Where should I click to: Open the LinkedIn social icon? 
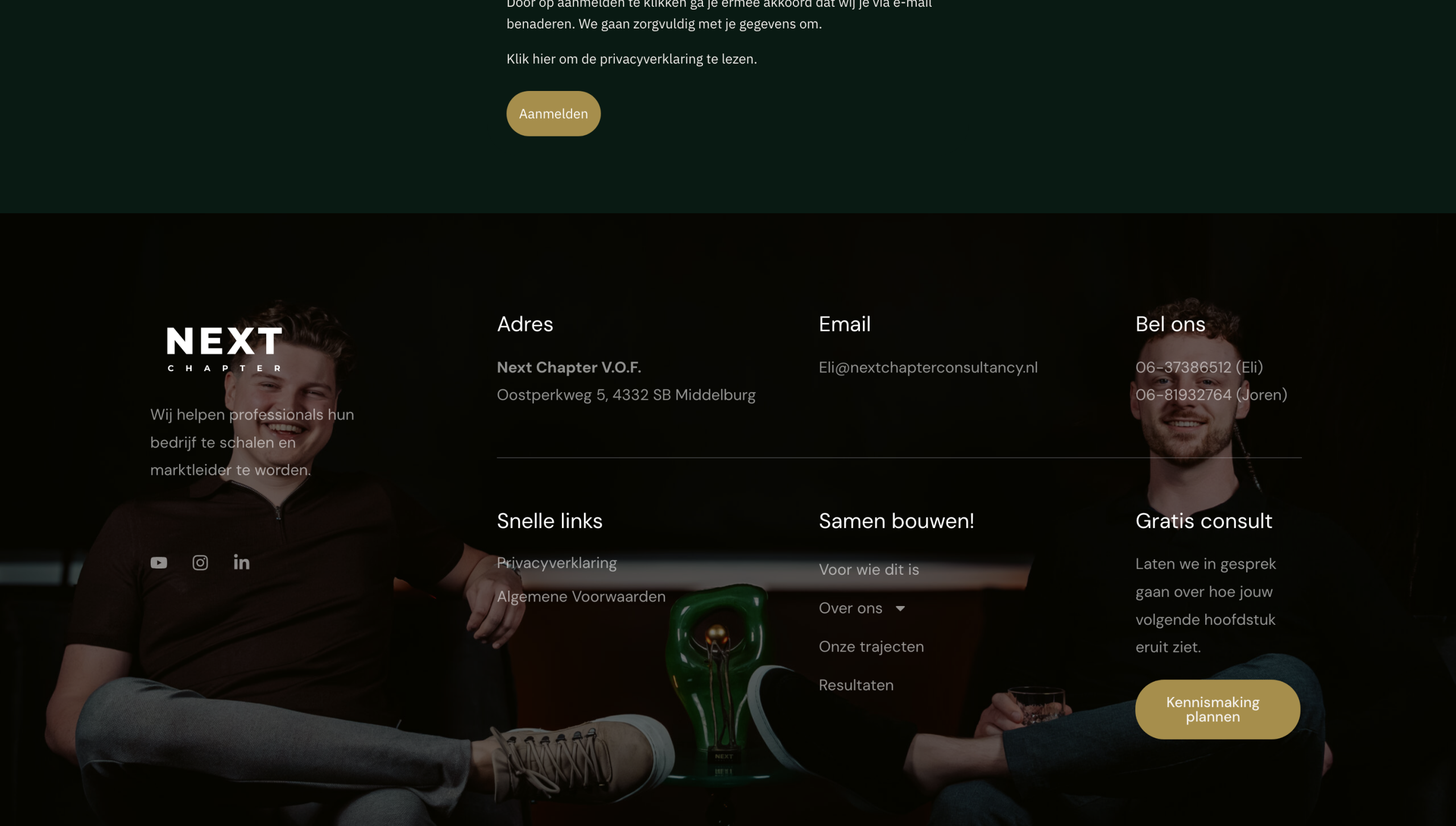pyautogui.click(x=242, y=562)
